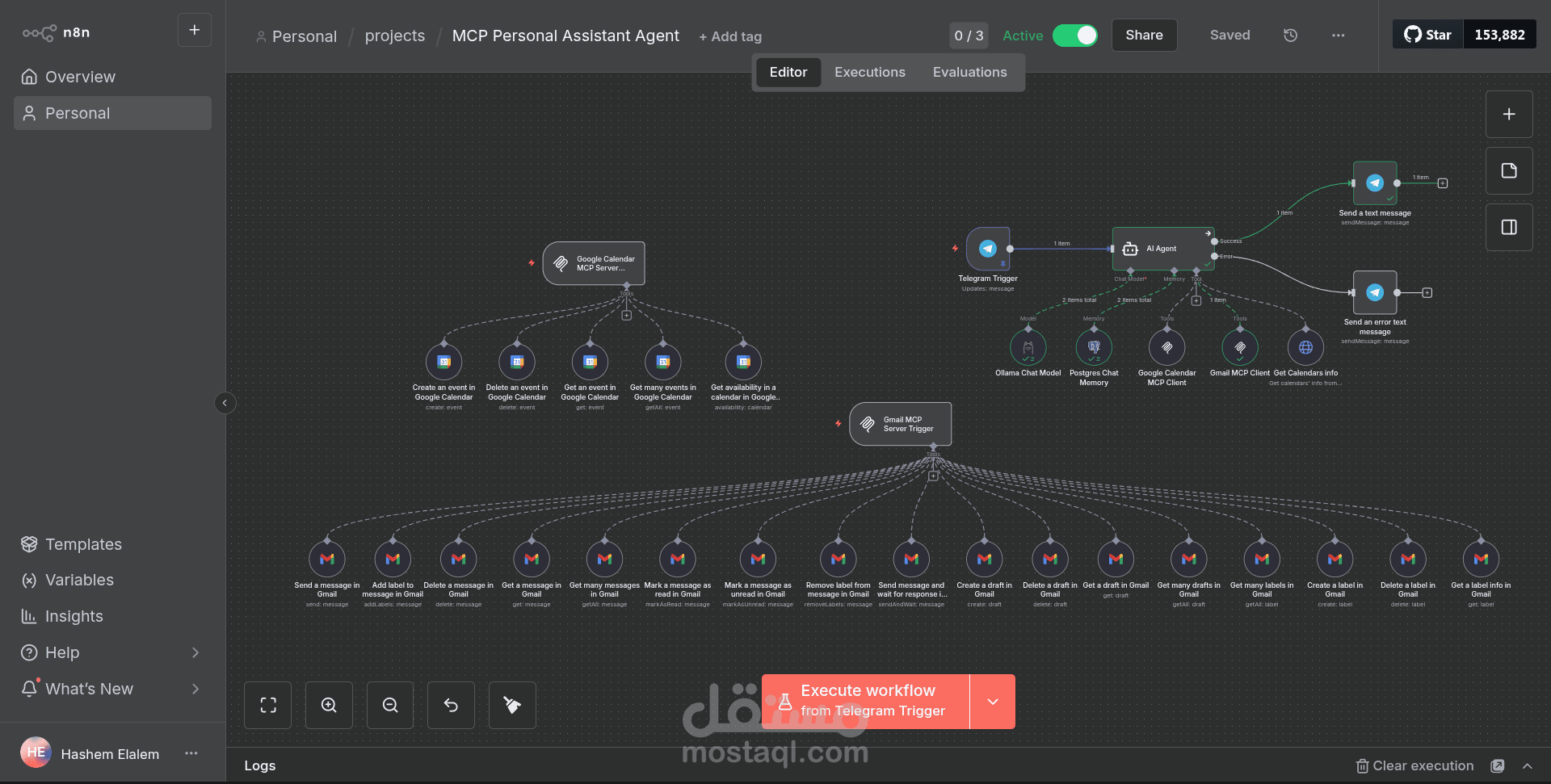Open Create an event in Google Calendar node
Viewport: 1551px width, 784px height.
(x=444, y=362)
